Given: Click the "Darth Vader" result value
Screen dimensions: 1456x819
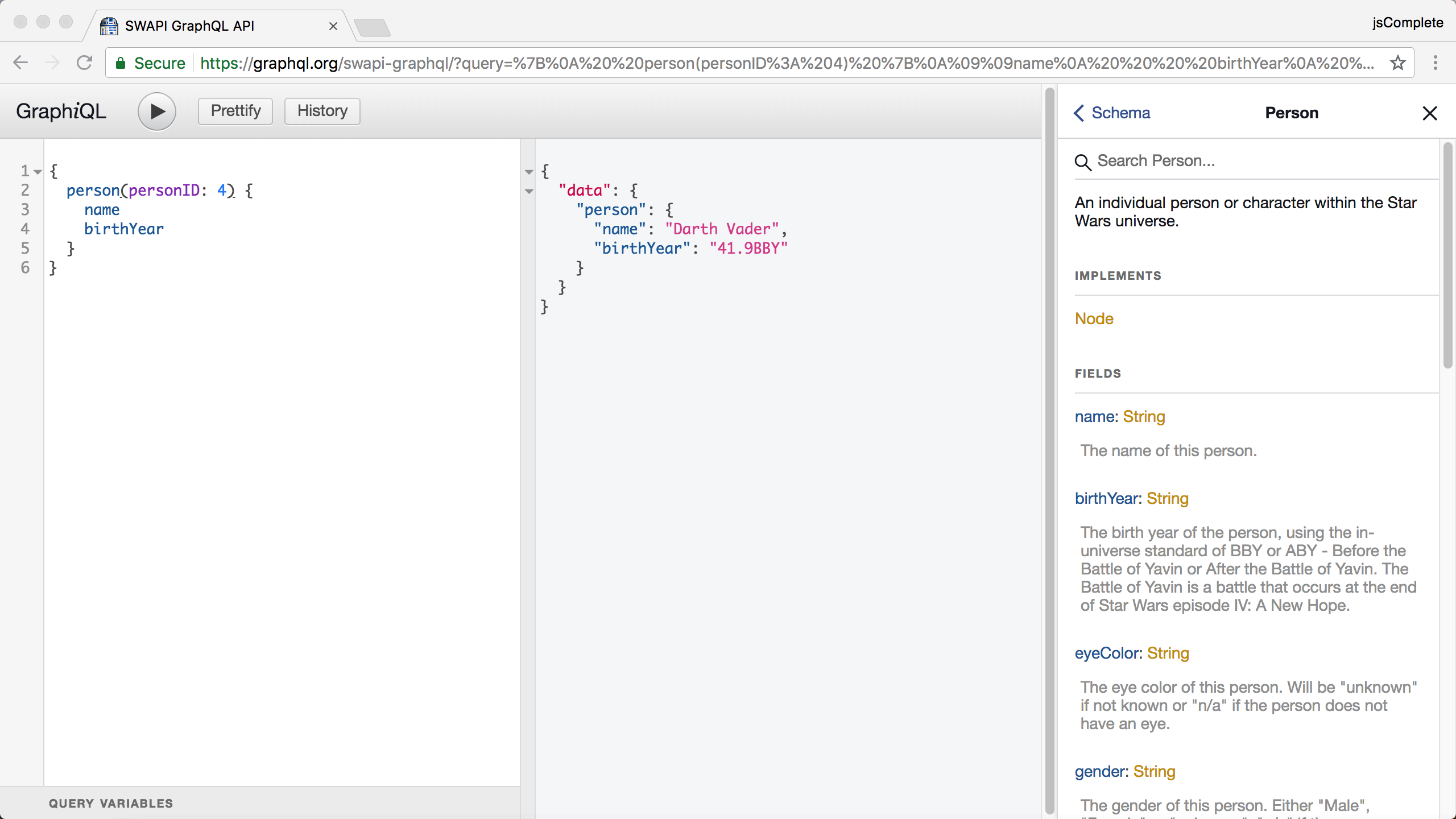Looking at the screenshot, I should [x=722, y=229].
